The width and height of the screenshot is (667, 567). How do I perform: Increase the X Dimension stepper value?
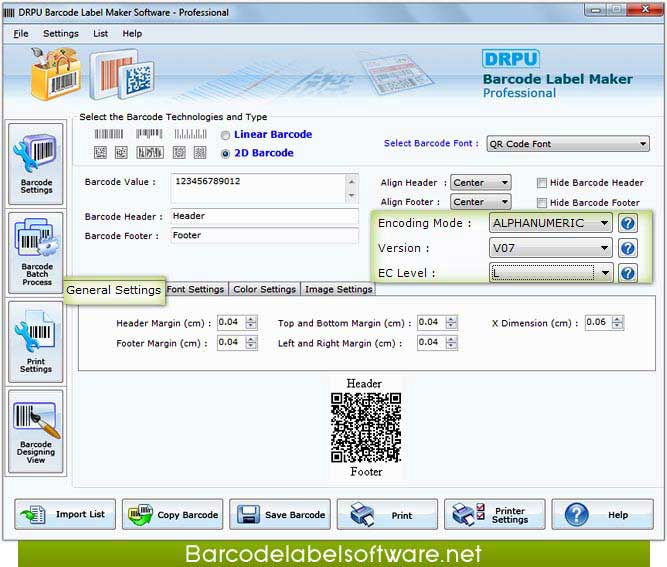(618, 319)
